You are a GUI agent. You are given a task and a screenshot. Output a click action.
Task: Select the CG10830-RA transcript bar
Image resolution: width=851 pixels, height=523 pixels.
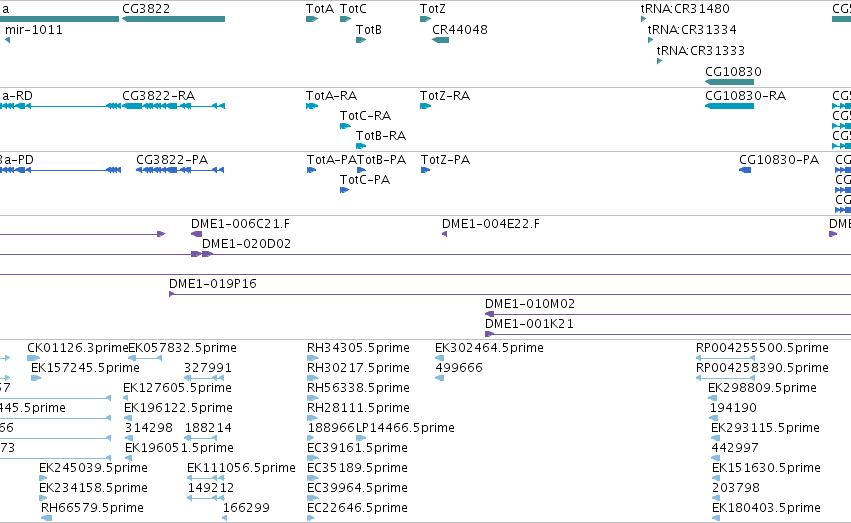tap(729, 106)
